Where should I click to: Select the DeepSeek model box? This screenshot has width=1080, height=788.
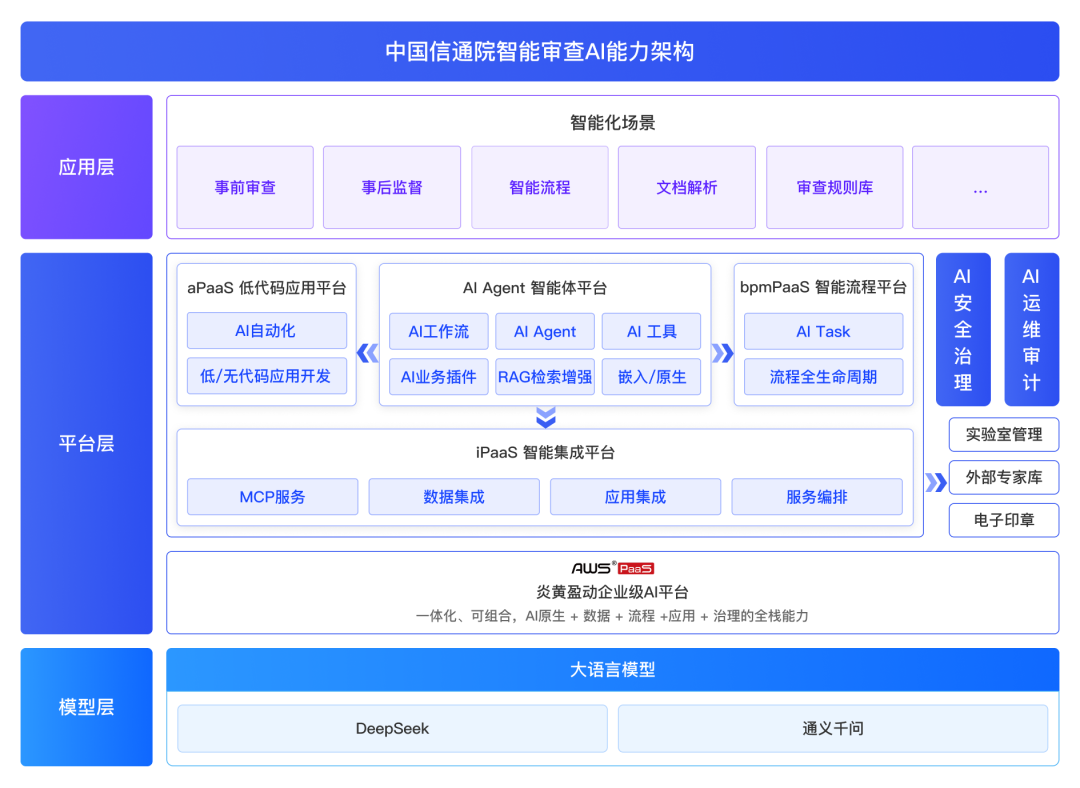coord(392,728)
